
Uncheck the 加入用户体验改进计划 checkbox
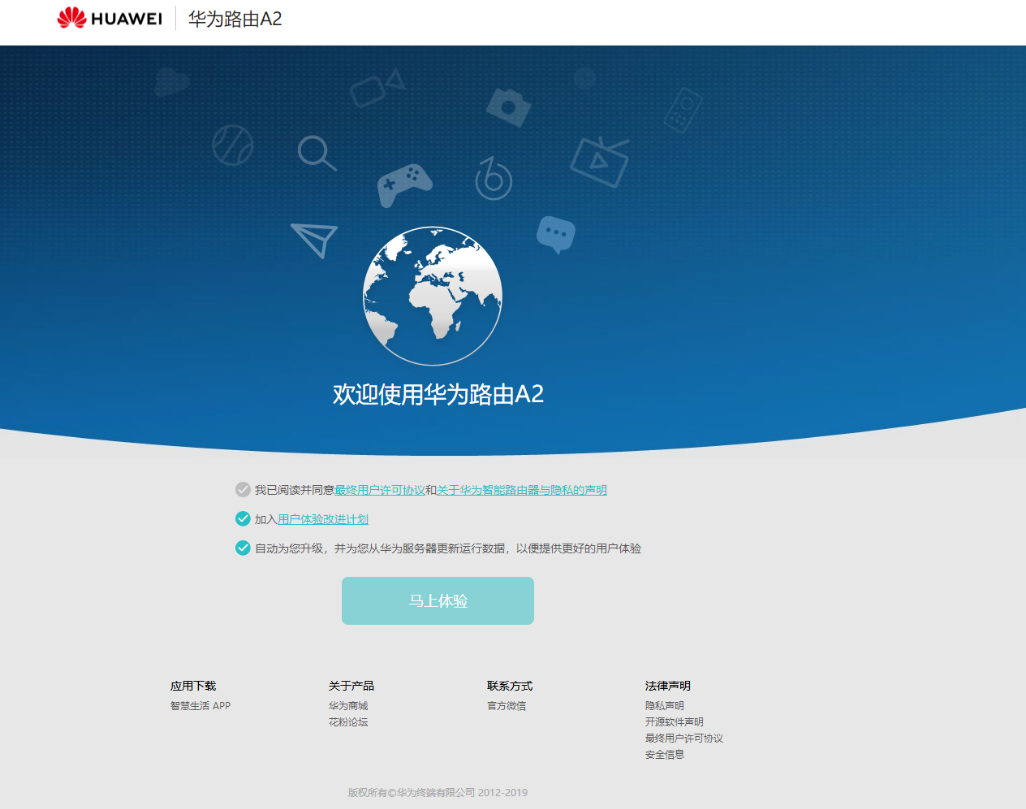coord(243,519)
